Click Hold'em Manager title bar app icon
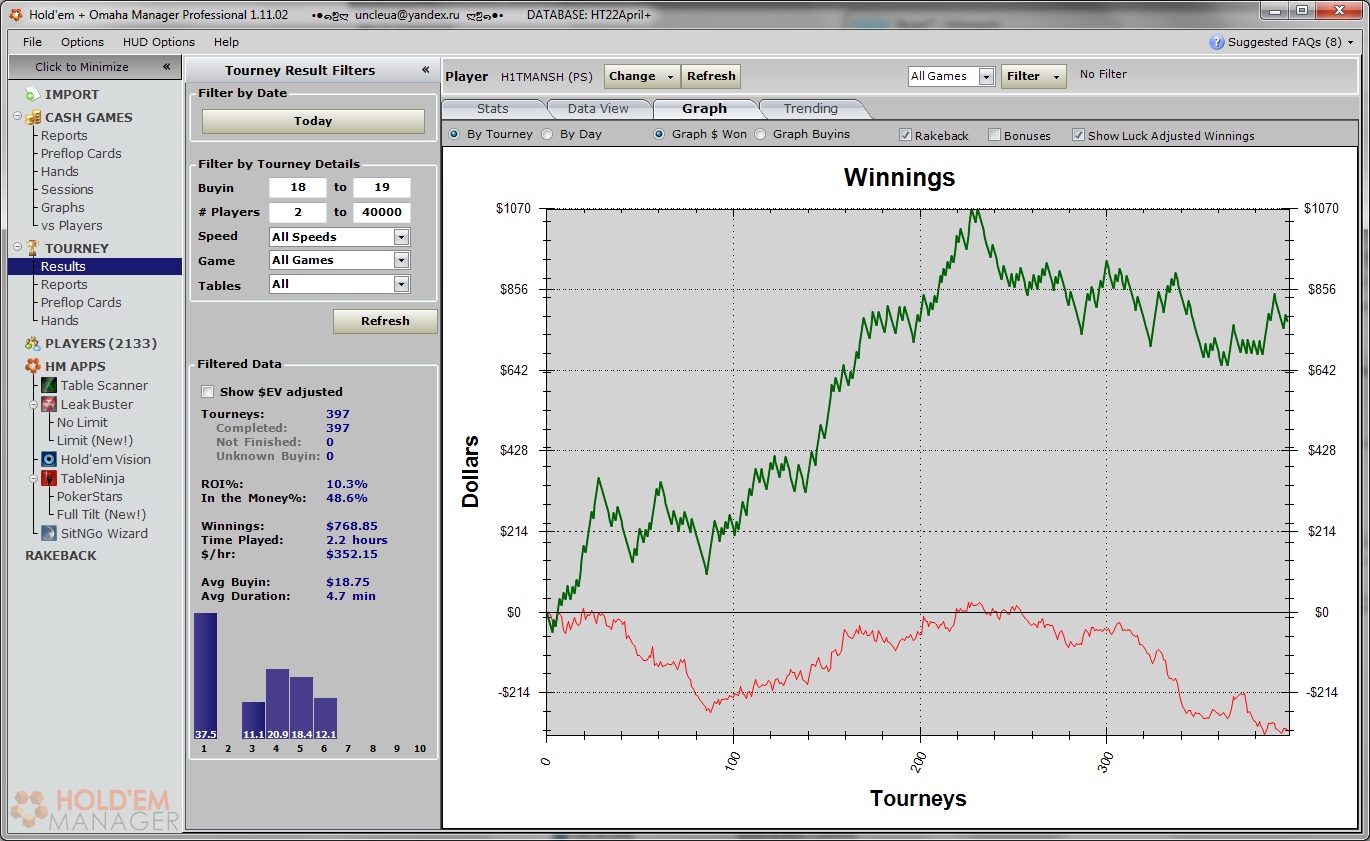The height and width of the screenshot is (841, 1370). click(x=15, y=15)
